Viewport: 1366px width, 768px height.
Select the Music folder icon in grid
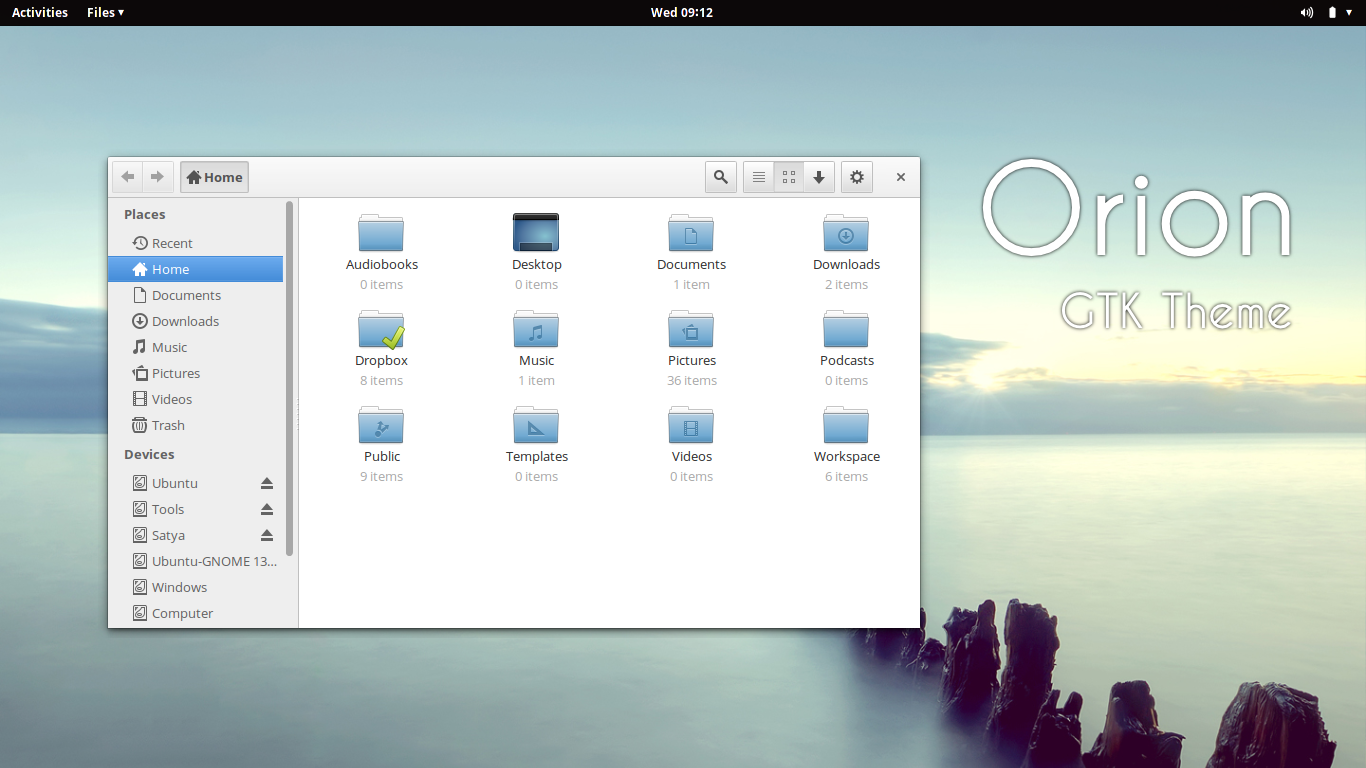536,328
